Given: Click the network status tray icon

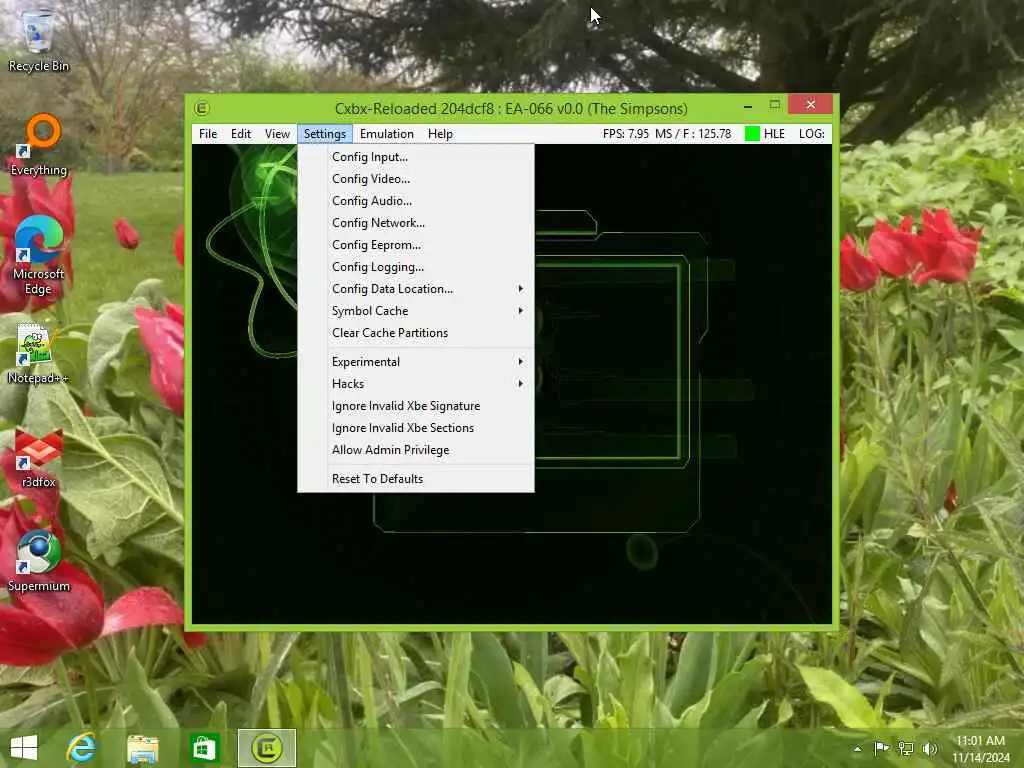Looking at the screenshot, I should point(906,748).
